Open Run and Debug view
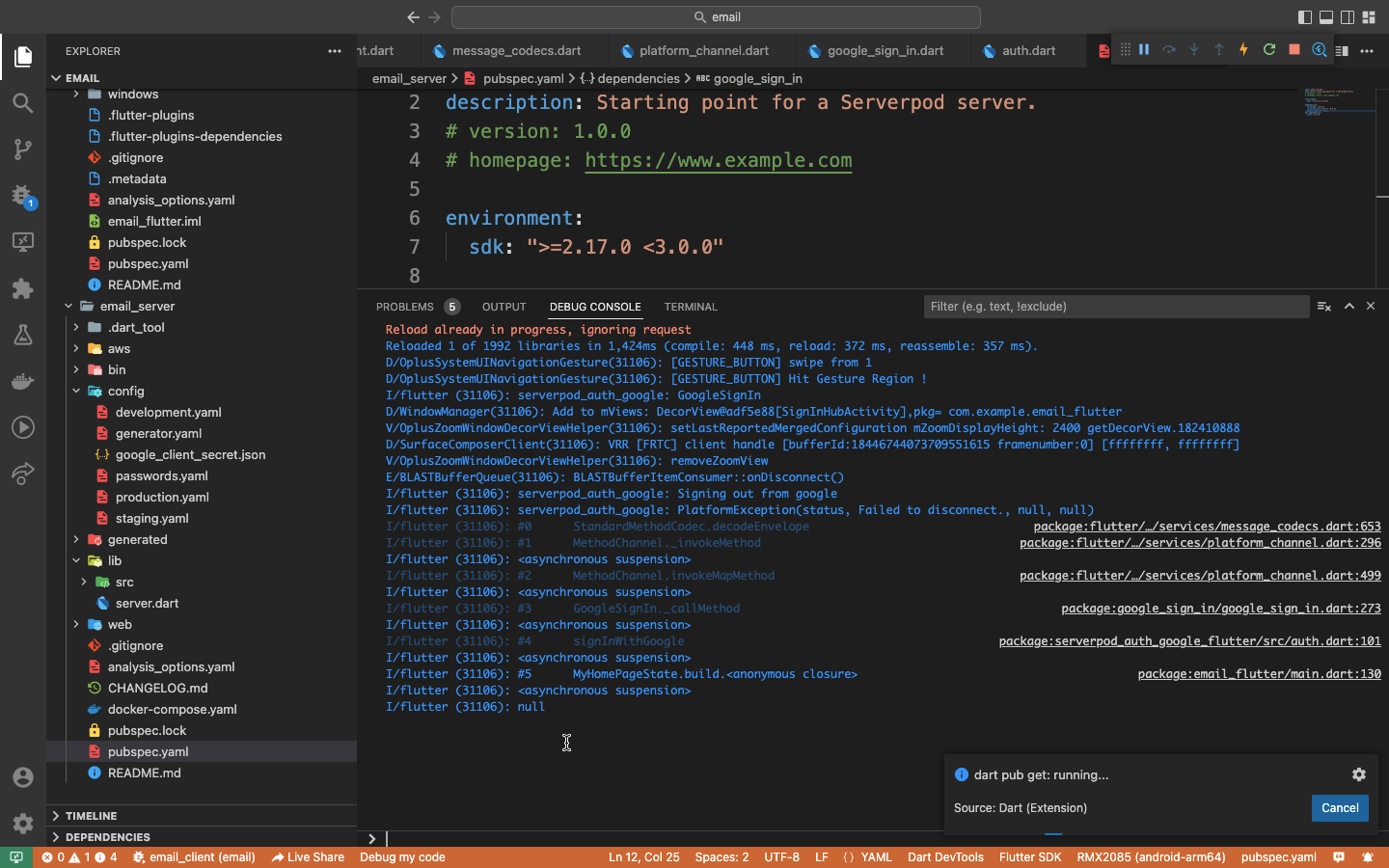The height and width of the screenshot is (868, 1389). [x=23, y=196]
